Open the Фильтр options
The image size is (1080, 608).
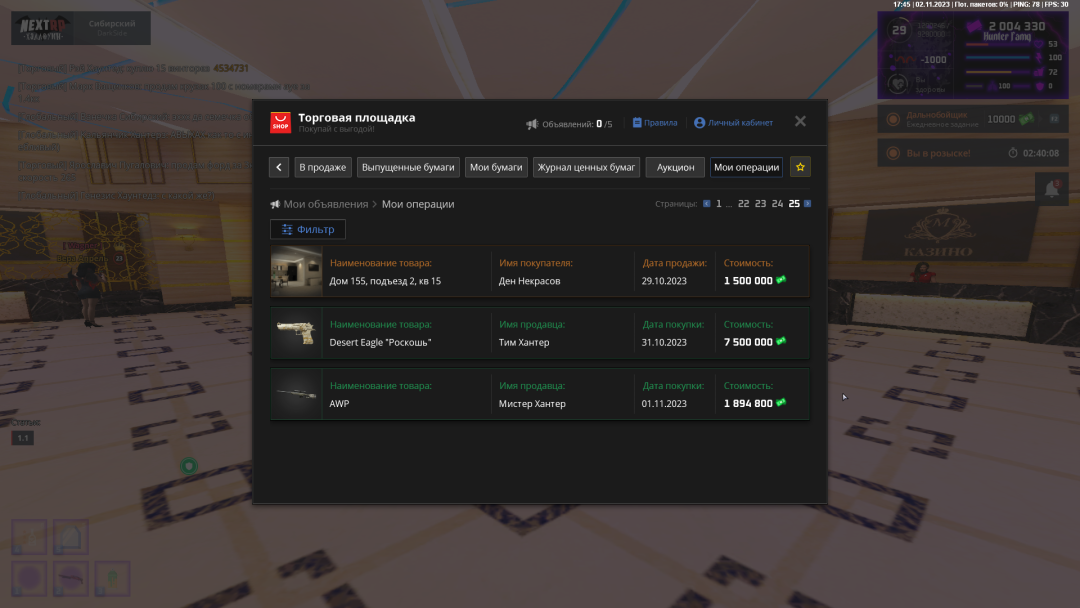pos(308,229)
